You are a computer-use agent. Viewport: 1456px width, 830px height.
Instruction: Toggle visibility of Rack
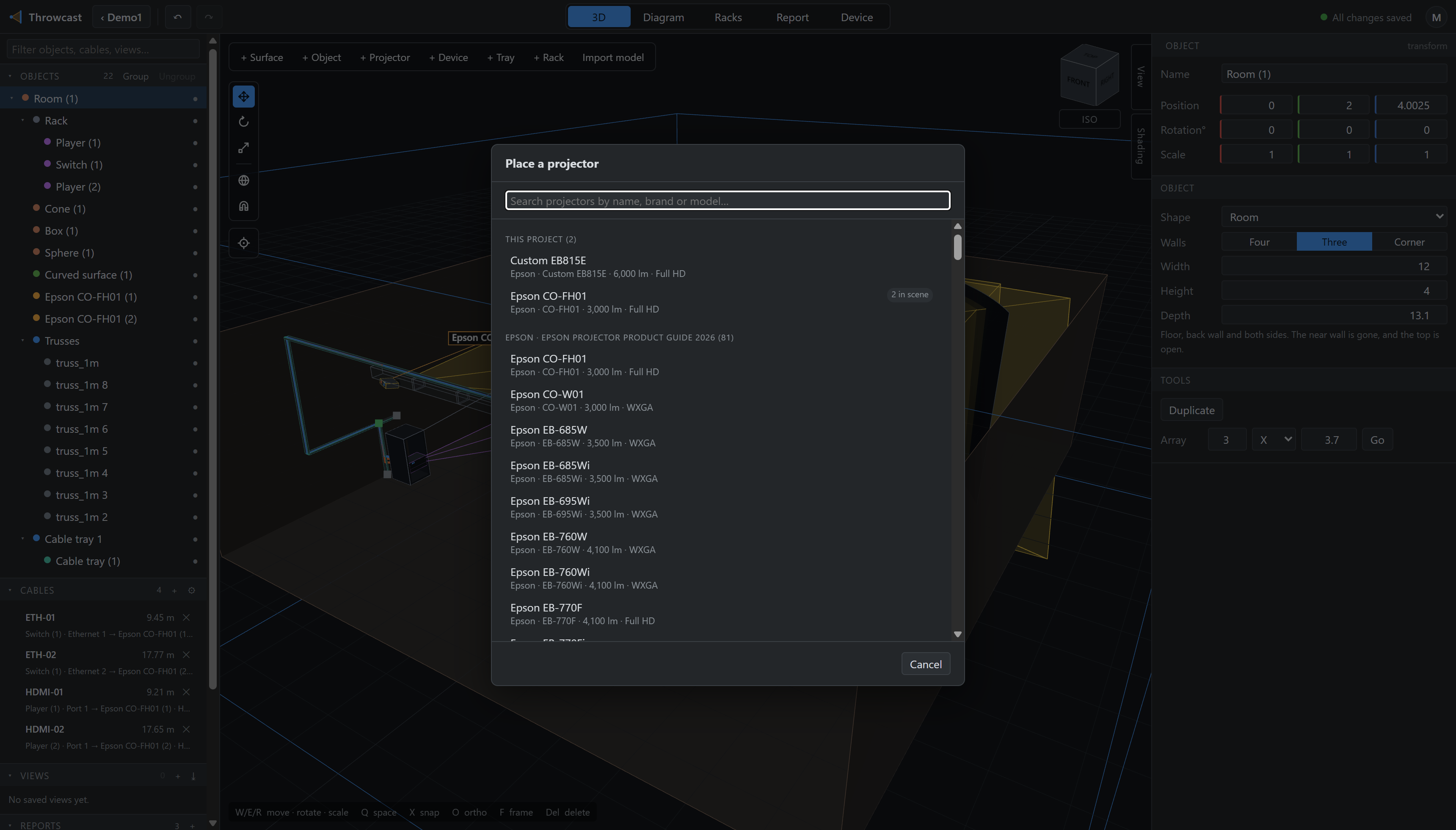pos(196,121)
